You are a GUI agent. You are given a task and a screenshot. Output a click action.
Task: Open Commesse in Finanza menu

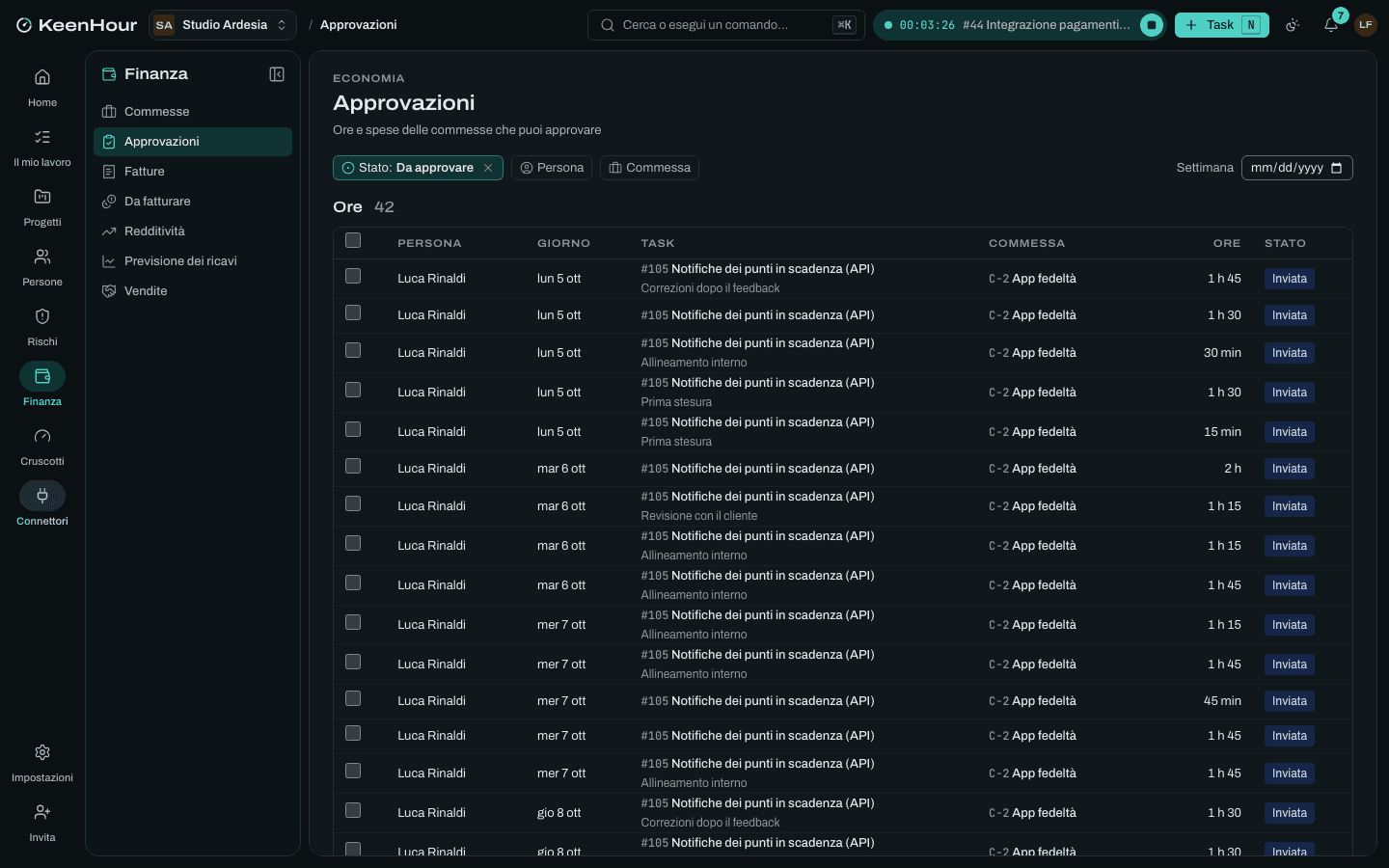(x=193, y=112)
